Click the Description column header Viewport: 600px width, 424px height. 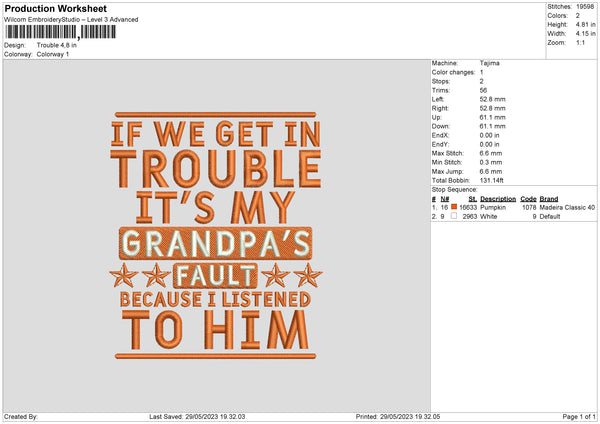pos(497,199)
